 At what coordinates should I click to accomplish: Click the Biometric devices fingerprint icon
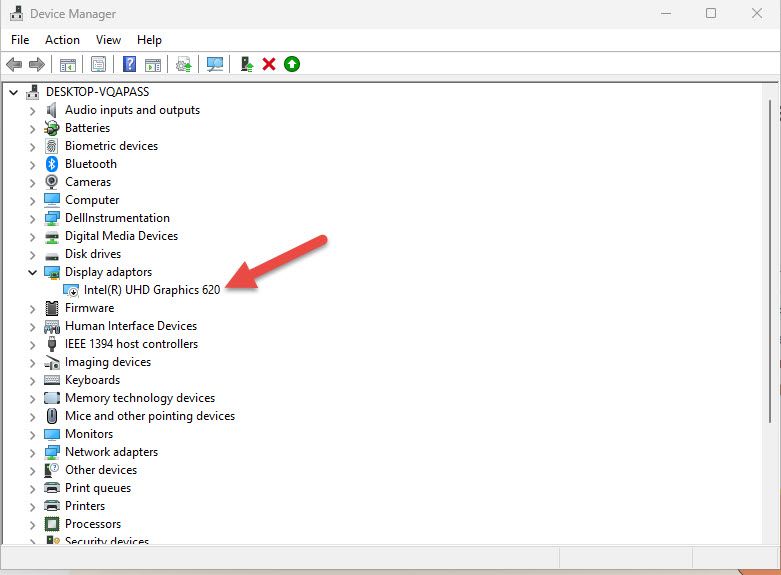52,146
